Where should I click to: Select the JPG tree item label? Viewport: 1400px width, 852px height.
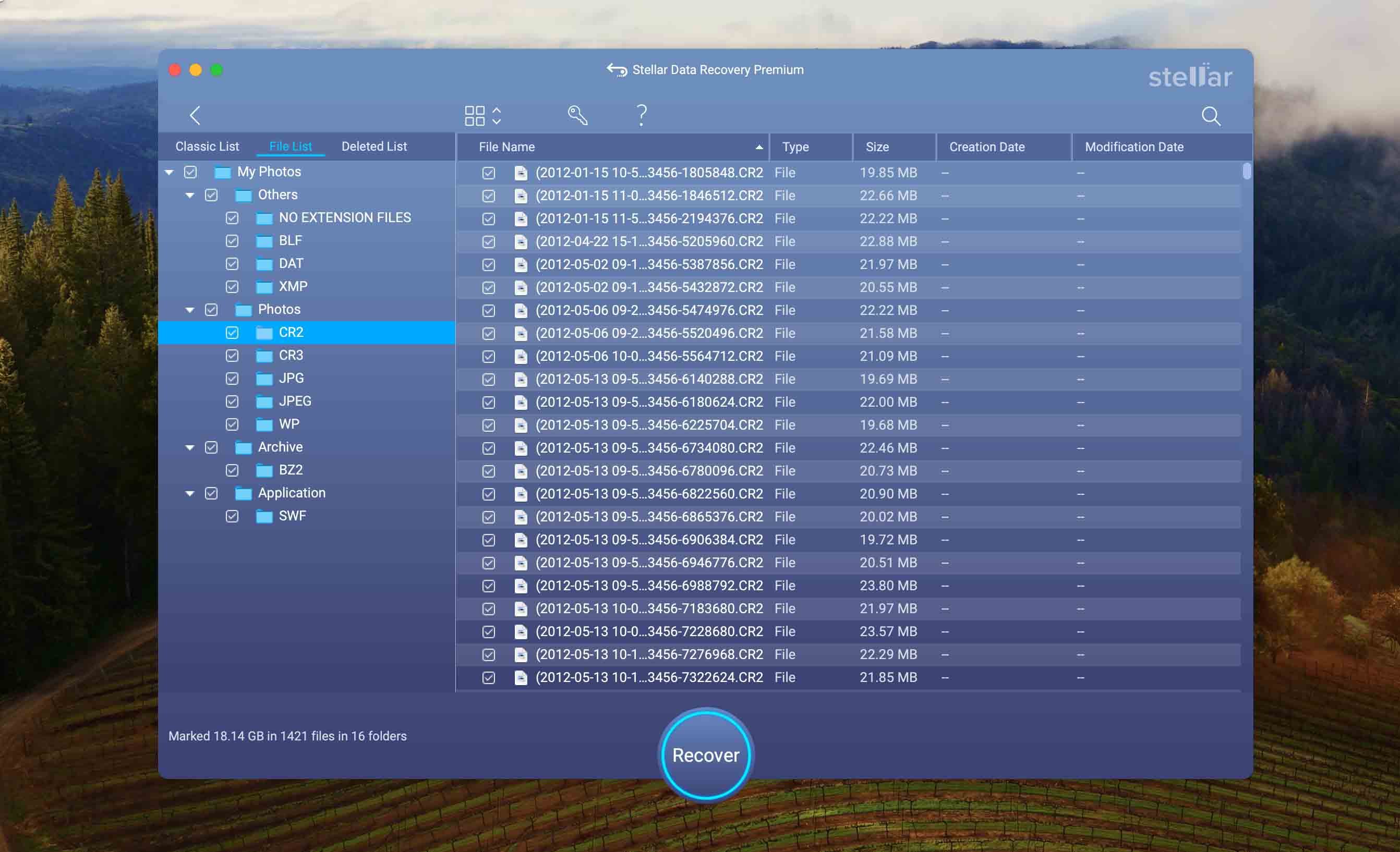(x=292, y=378)
